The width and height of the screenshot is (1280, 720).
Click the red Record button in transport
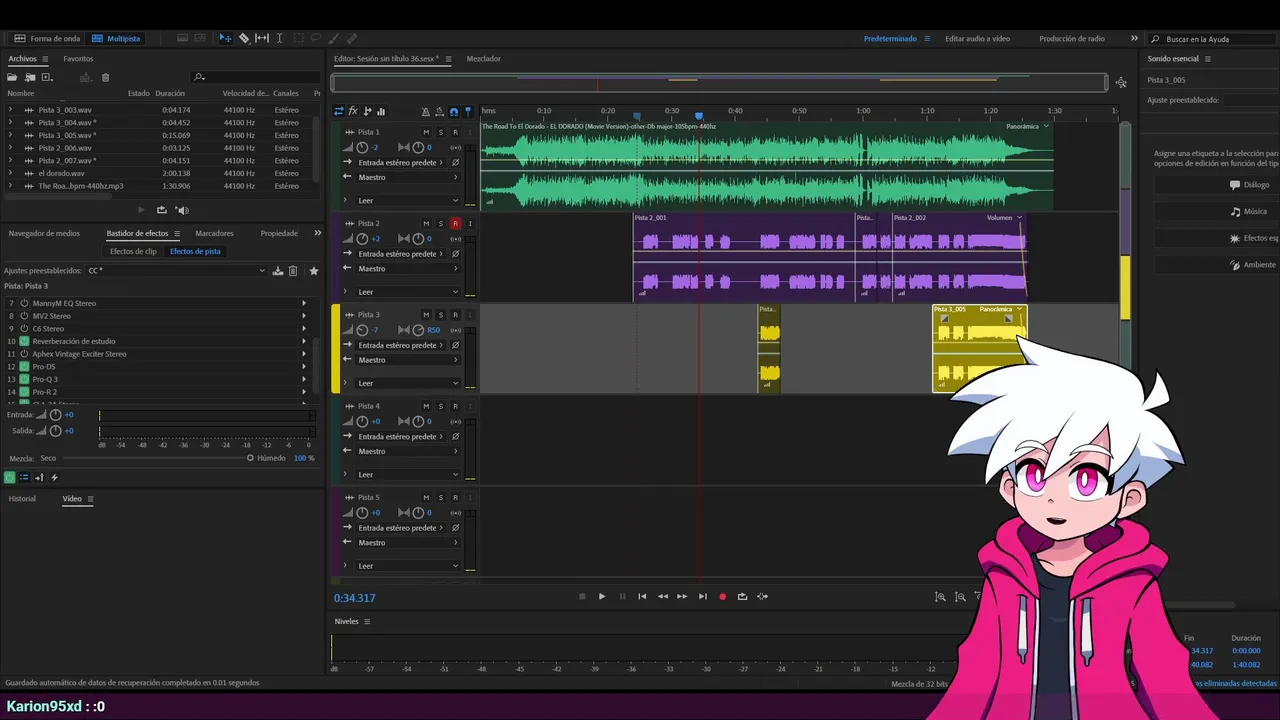722,596
